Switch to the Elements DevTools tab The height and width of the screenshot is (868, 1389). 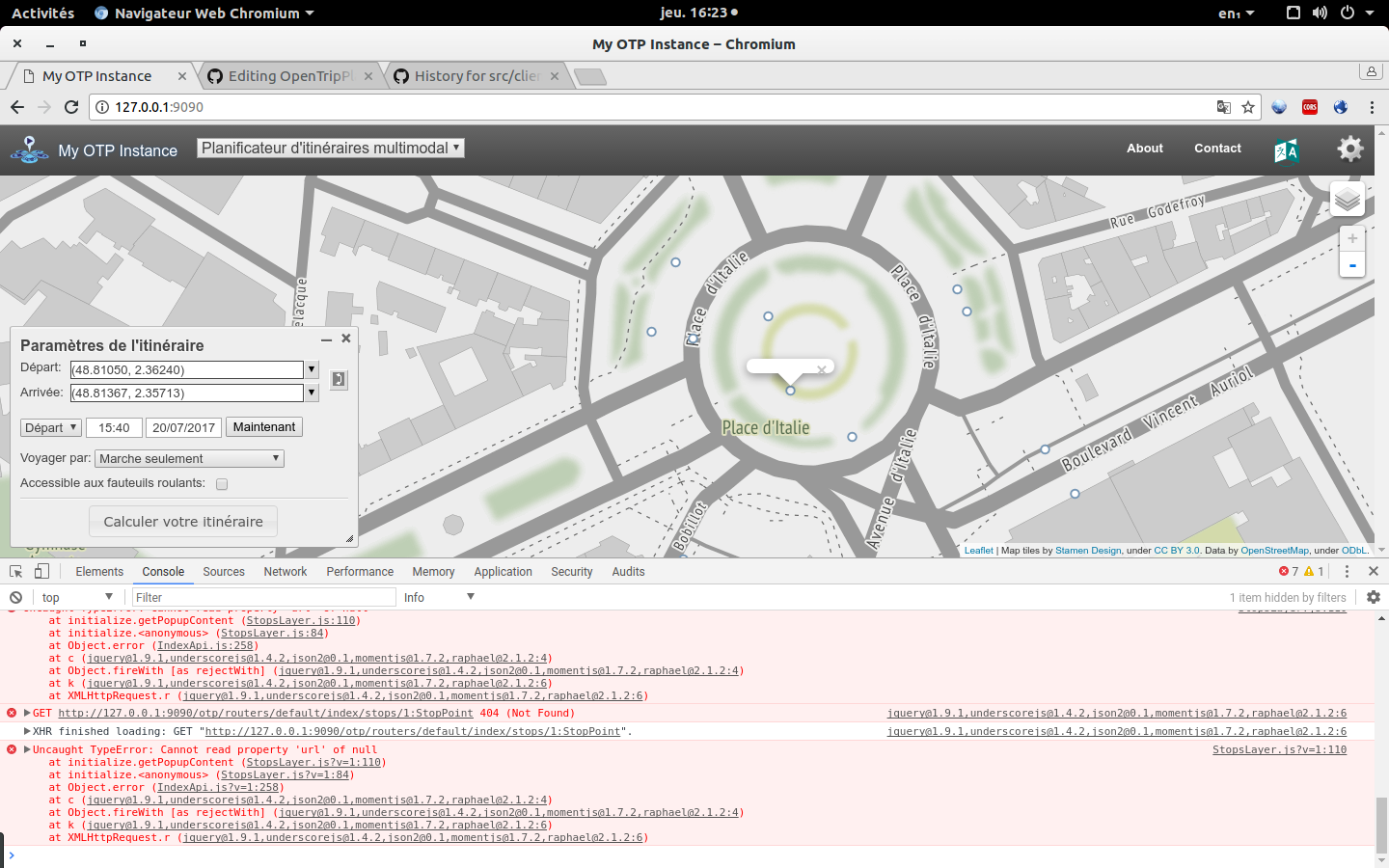pyautogui.click(x=99, y=571)
